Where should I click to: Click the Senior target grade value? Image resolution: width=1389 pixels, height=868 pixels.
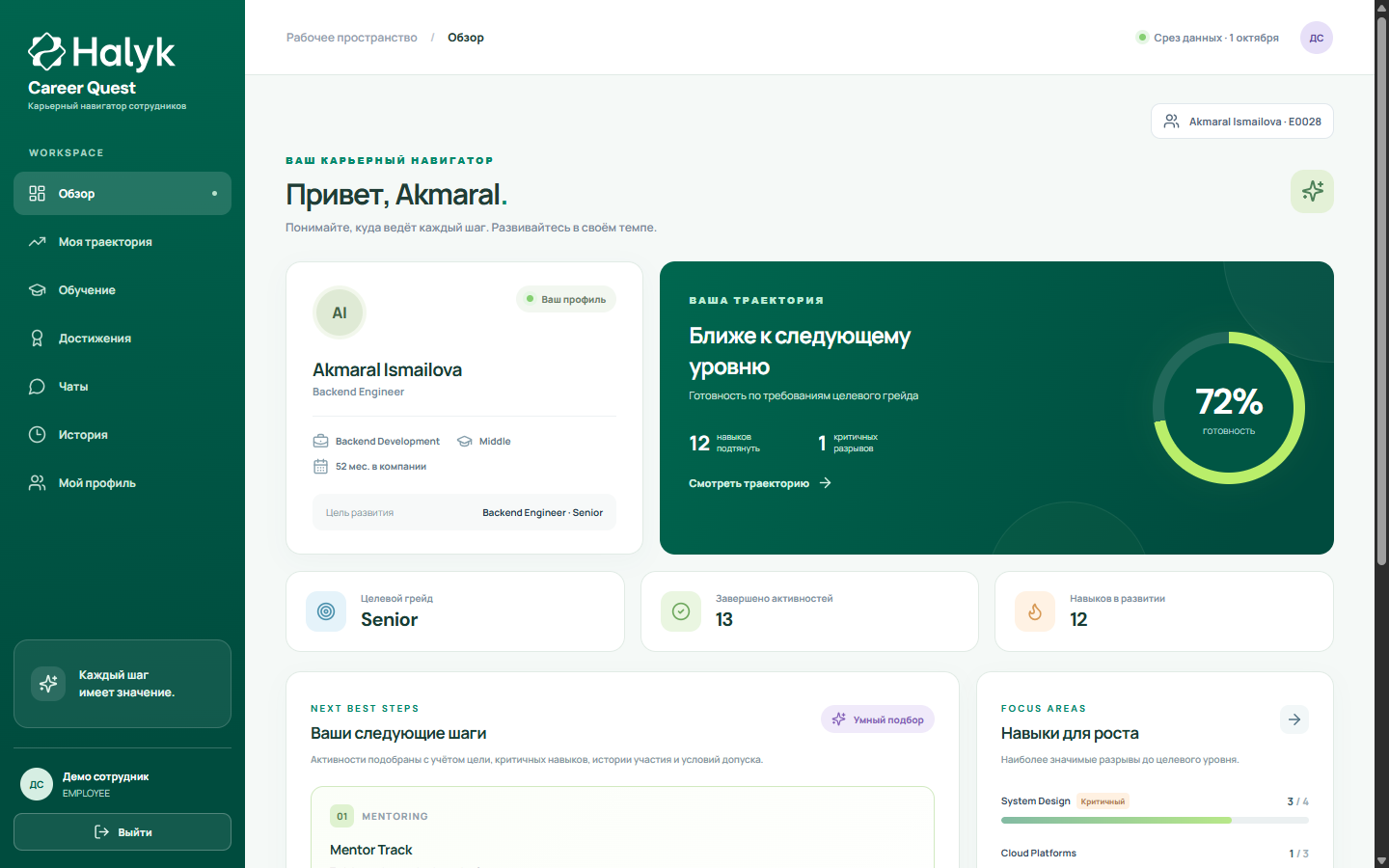[x=390, y=619]
